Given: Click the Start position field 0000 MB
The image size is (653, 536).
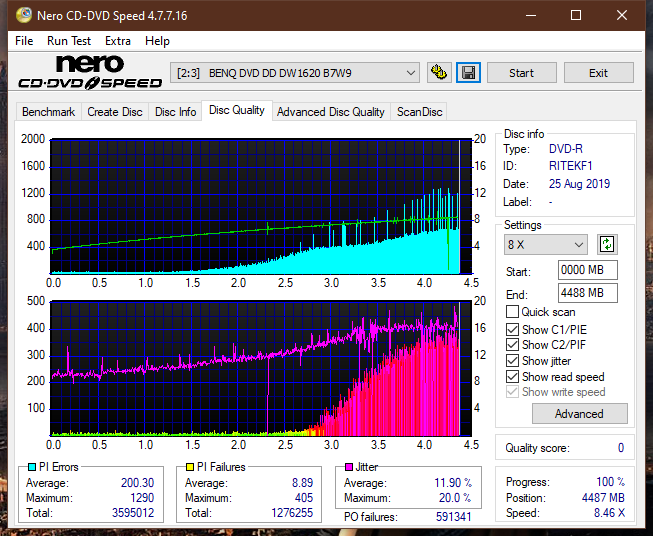Looking at the screenshot, I should point(587,270).
